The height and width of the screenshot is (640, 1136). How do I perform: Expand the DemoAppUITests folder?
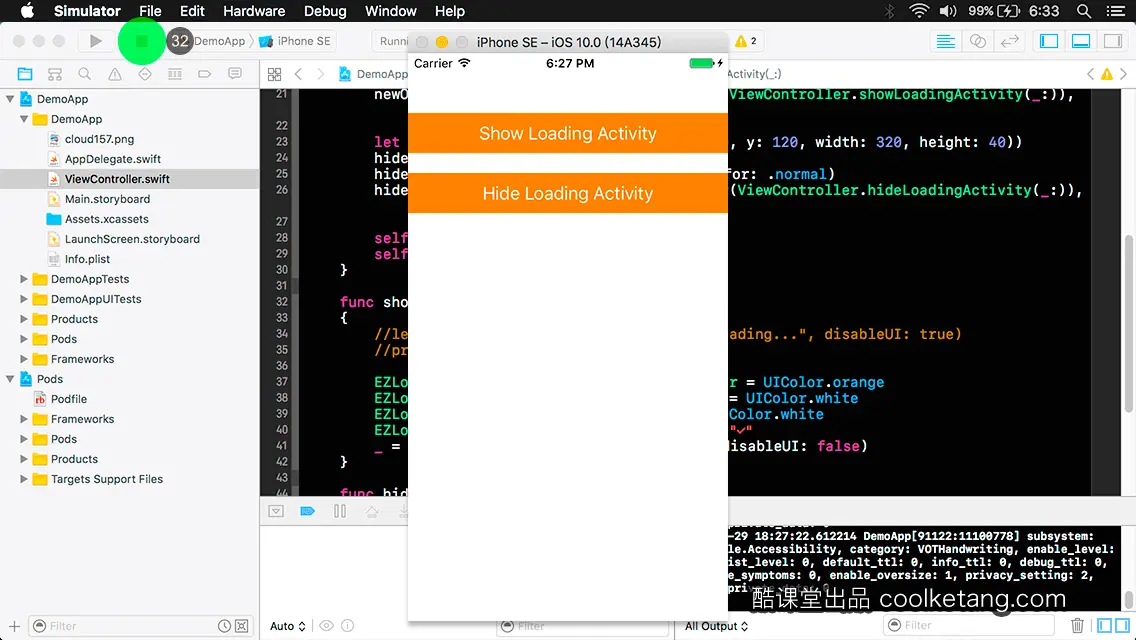(x=24, y=299)
